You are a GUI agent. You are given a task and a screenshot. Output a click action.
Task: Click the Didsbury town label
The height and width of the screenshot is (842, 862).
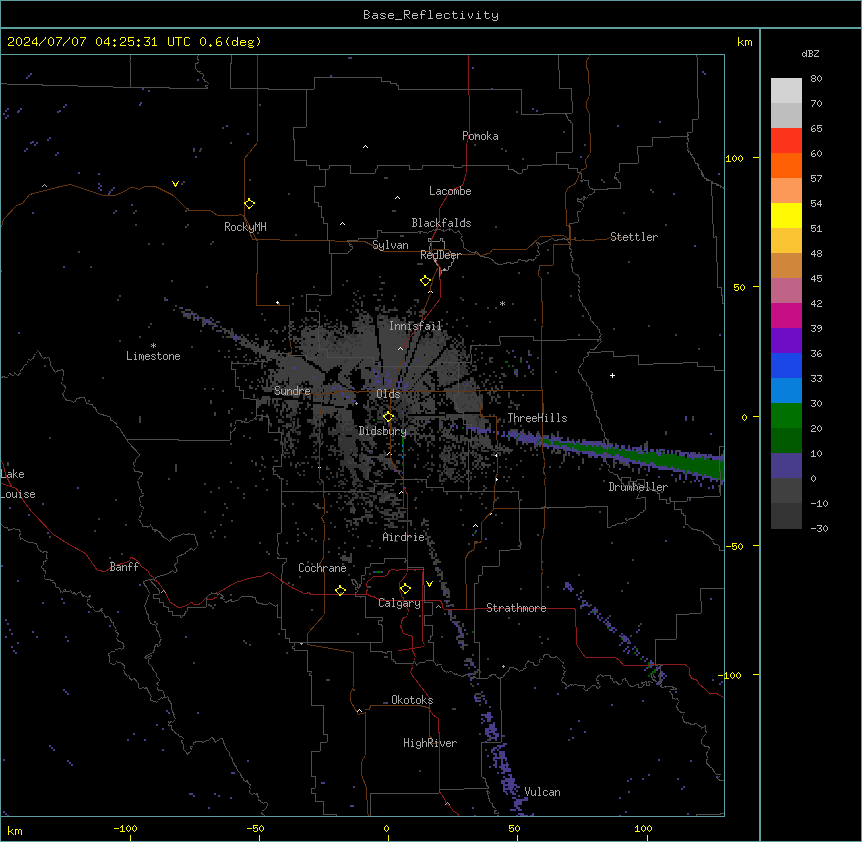coord(383,431)
